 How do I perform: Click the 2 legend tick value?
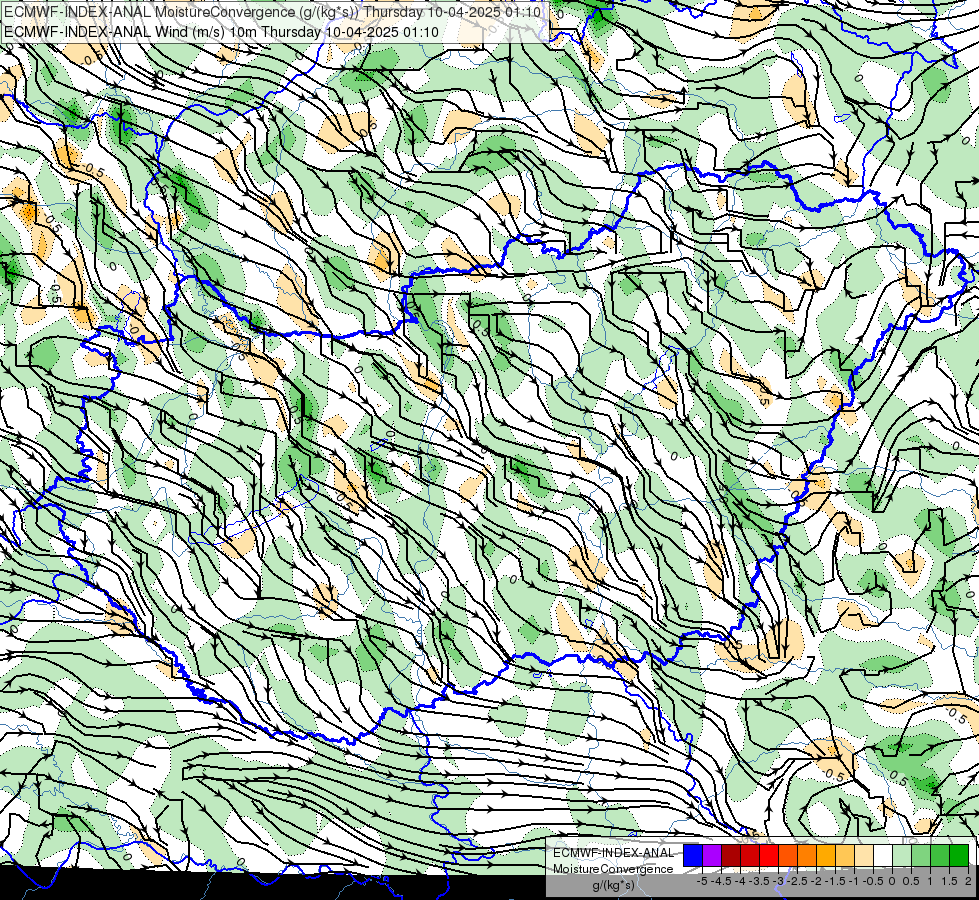pos(968,881)
